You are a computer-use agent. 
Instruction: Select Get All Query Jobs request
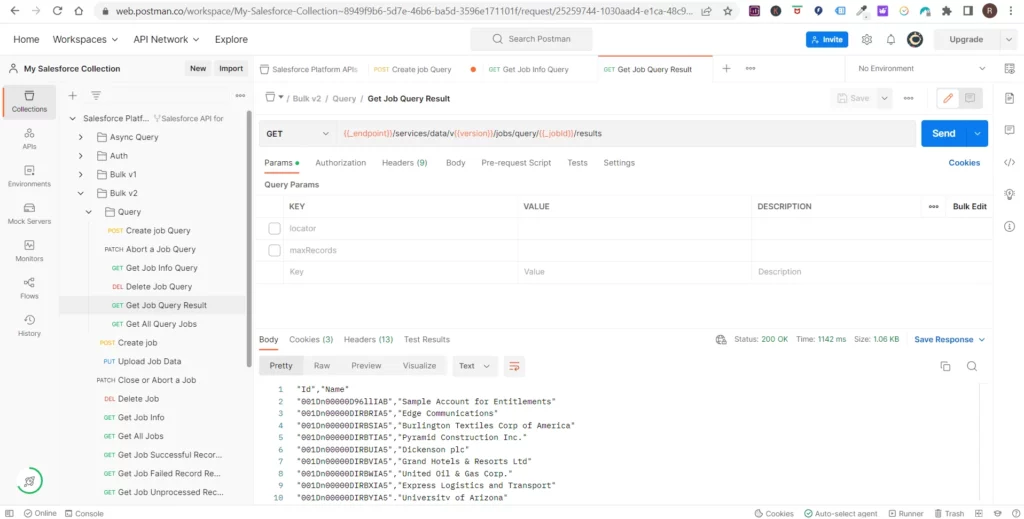161,324
